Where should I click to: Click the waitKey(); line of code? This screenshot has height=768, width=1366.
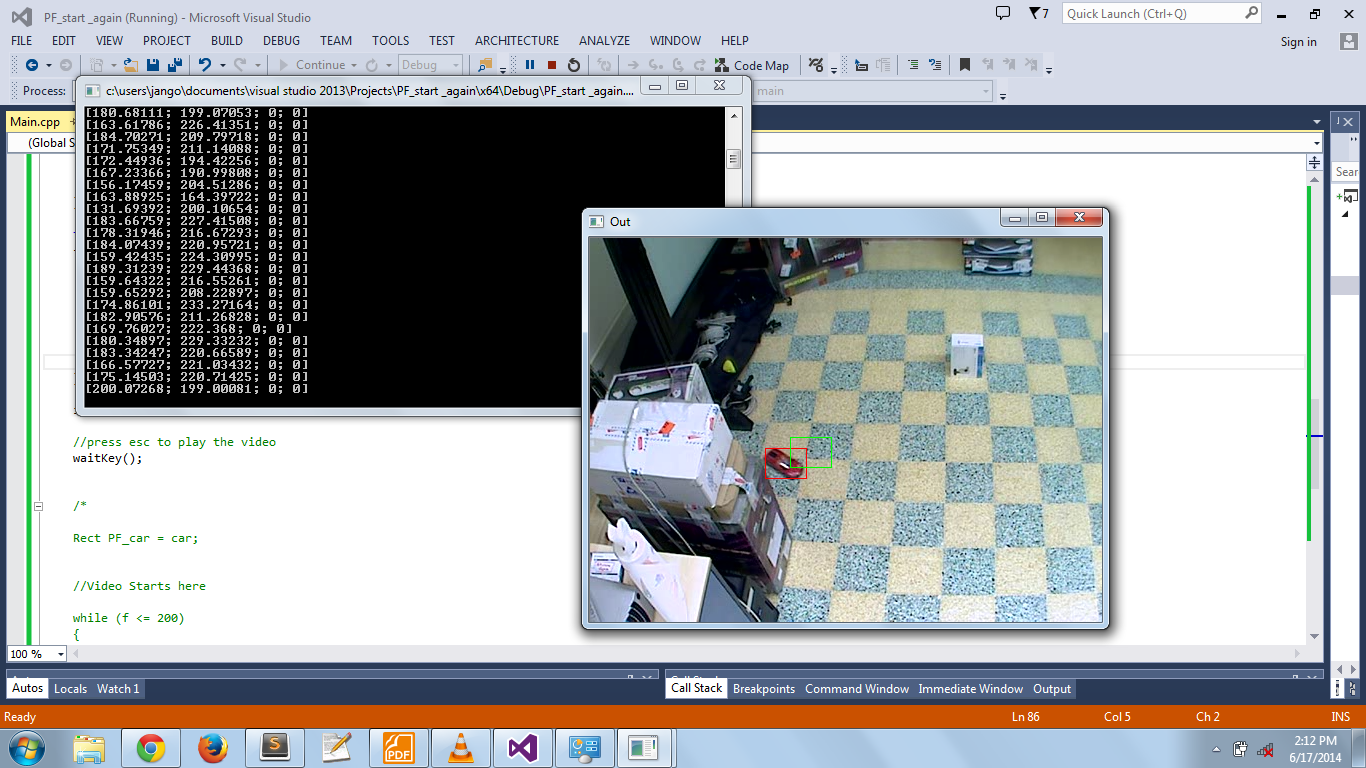click(x=108, y=458)
